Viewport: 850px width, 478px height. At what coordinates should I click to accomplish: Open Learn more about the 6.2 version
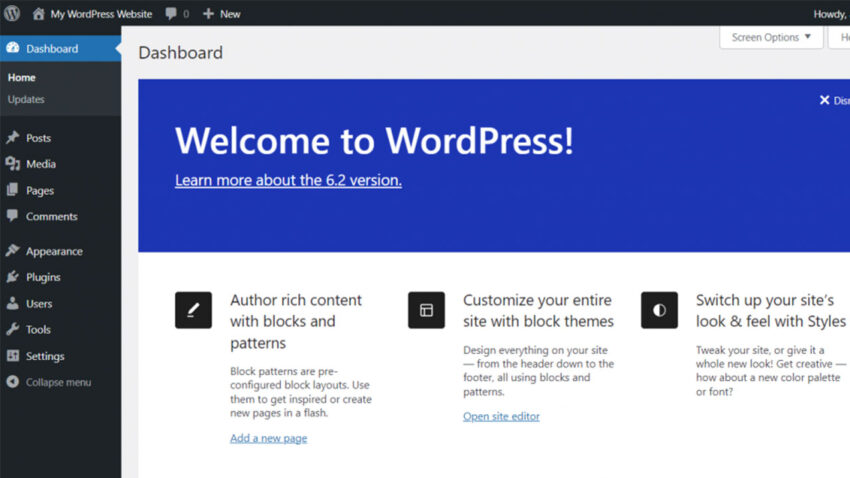pyautogui.click(x=288, y=180)
